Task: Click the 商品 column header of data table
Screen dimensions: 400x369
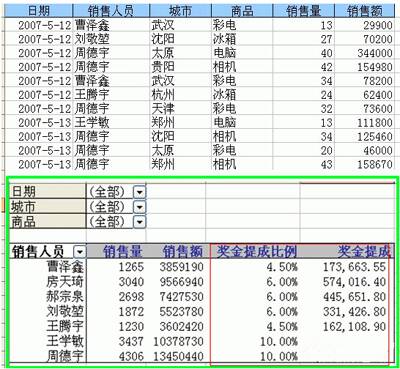Action: [x=242, y=11]
